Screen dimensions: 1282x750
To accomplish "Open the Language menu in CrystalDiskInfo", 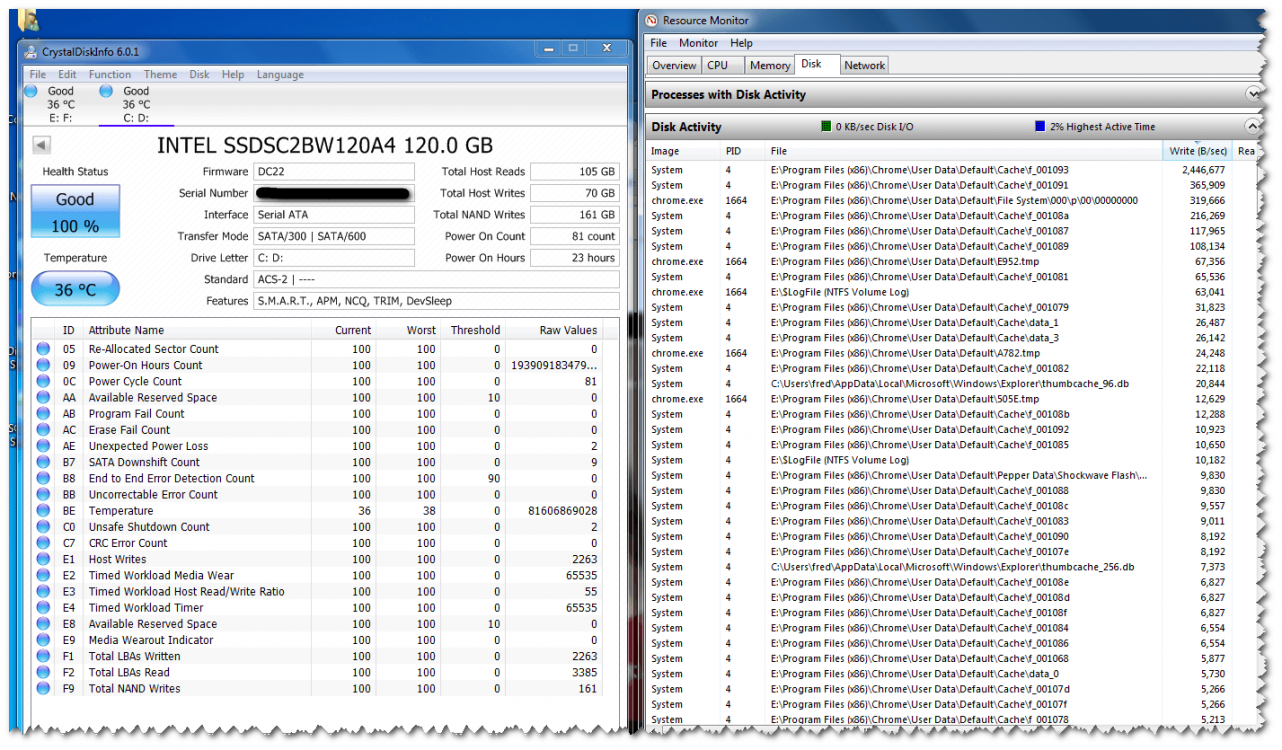I will (x=280, y=74).
